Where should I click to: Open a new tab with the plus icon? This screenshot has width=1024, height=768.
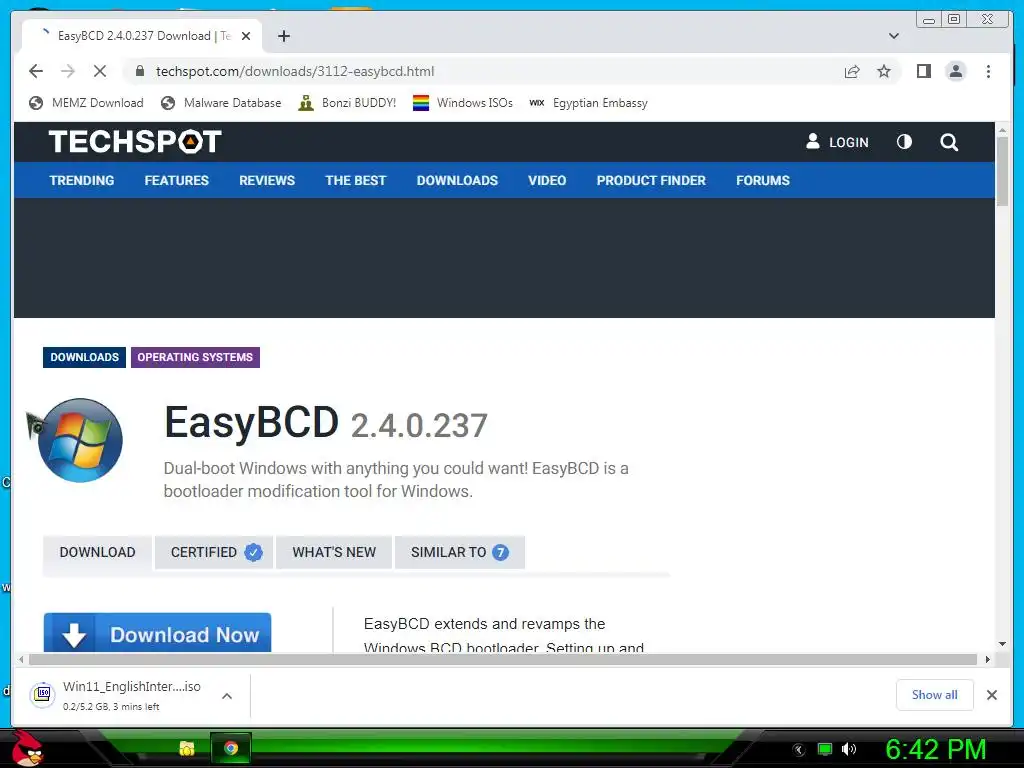(x=283, y=36)
